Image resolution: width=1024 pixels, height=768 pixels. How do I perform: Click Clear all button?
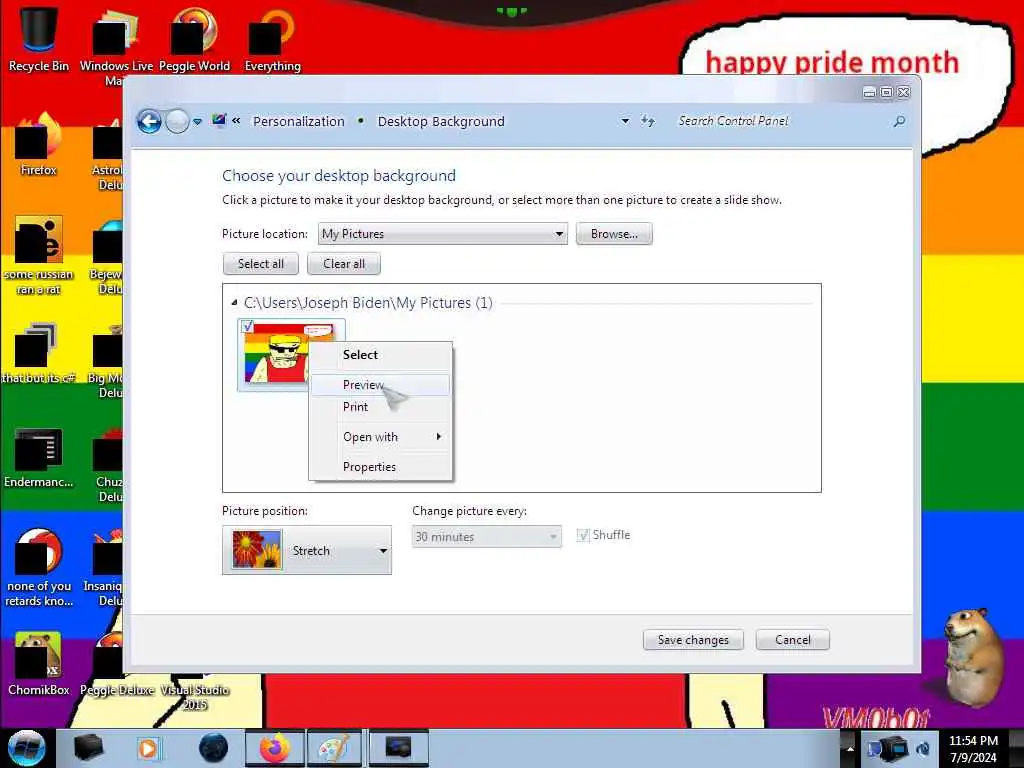click(344, 264)
